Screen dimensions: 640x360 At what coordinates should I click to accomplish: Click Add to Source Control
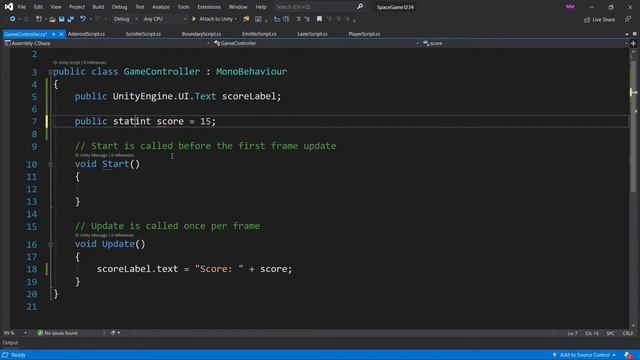coord(584,355)
